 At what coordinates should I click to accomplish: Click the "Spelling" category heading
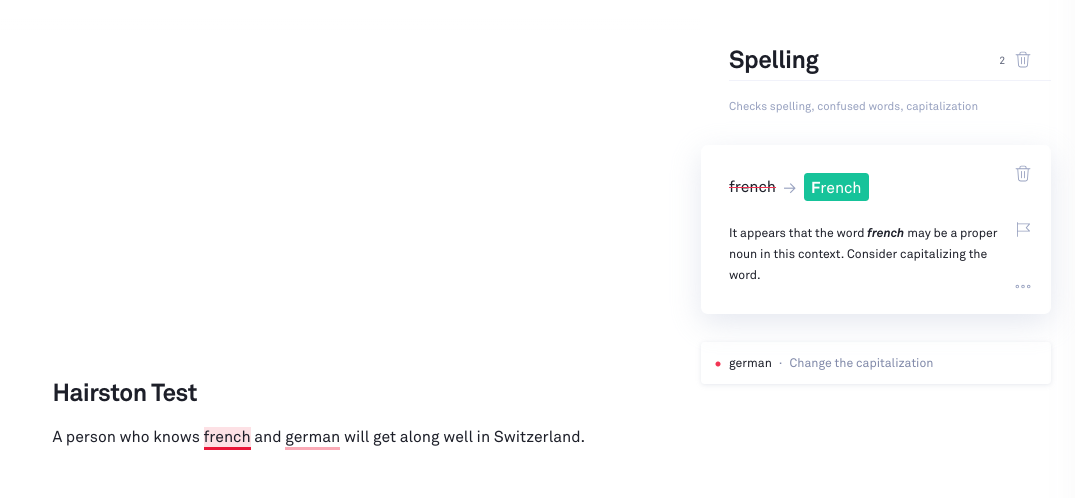tap(773, 60)
